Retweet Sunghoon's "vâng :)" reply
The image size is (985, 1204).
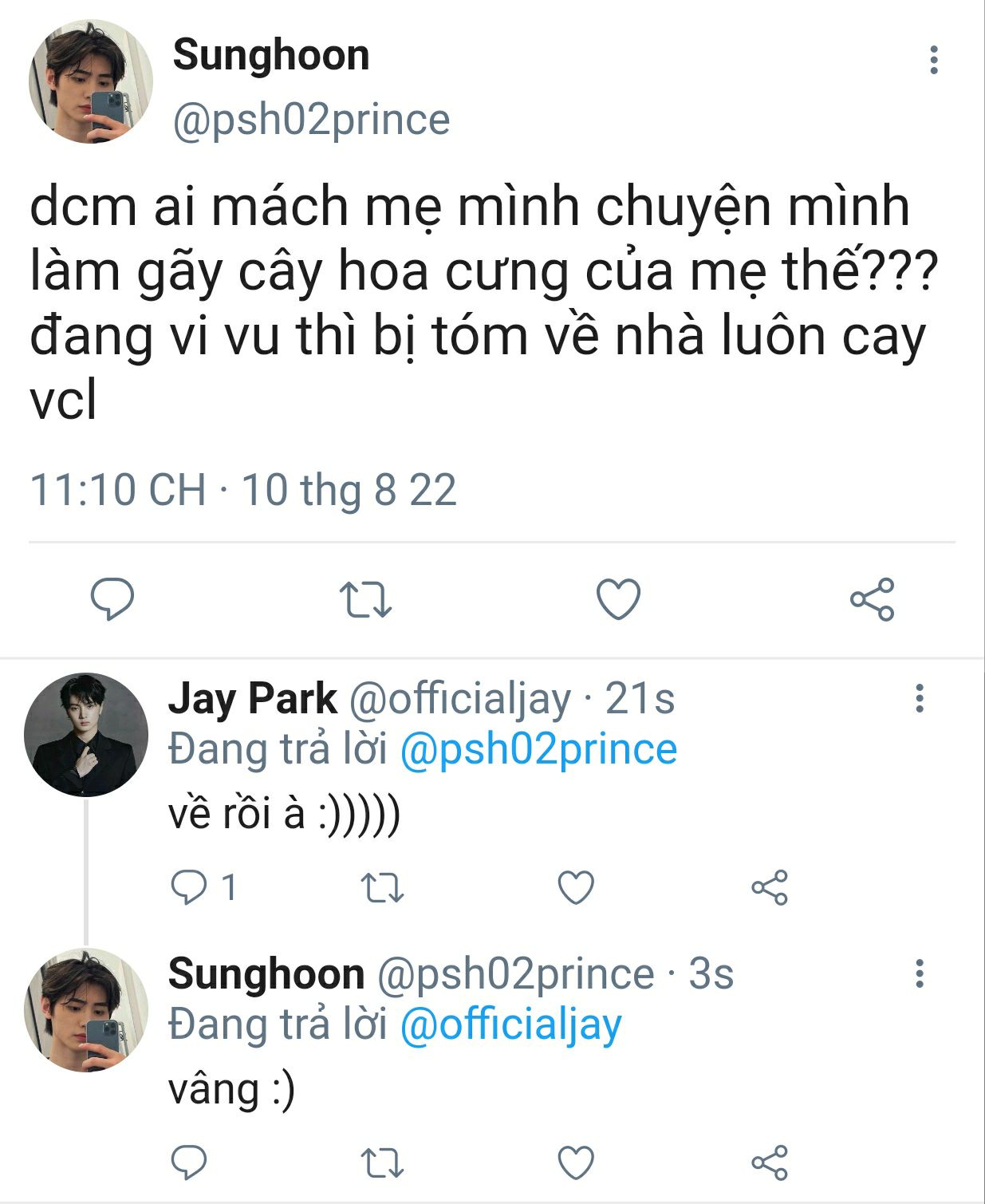point(383,1163)
